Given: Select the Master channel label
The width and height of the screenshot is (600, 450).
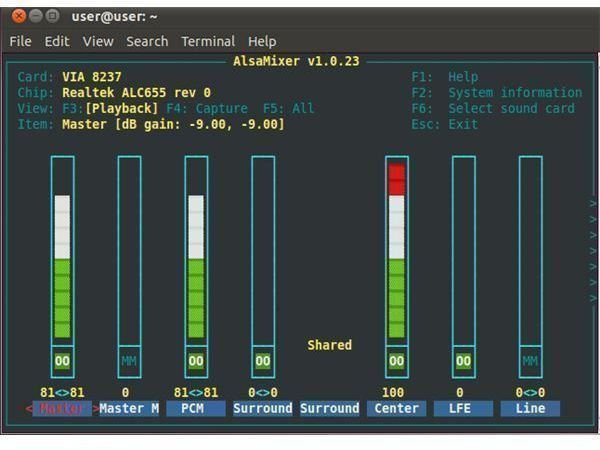Looking at the screenshot, I should pyautogui.click(x=62, y=409).
